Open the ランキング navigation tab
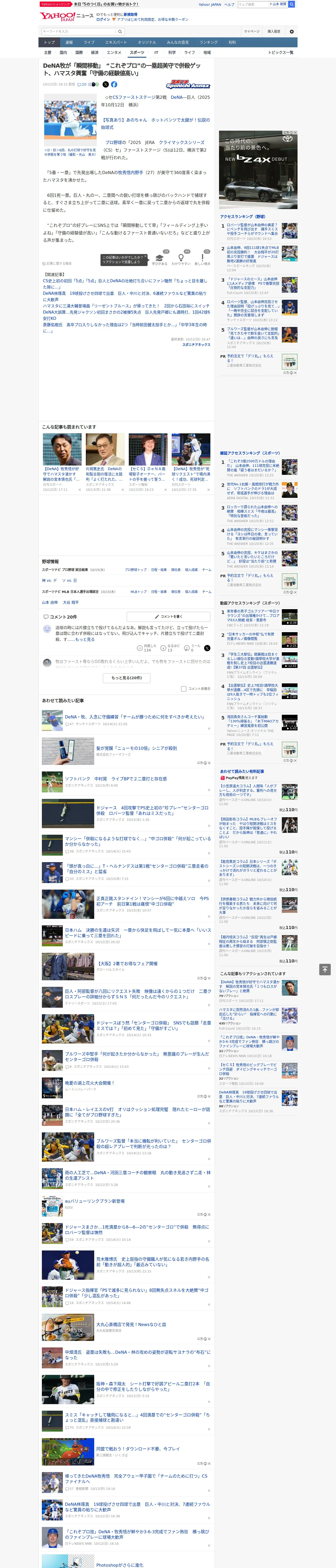Screen dimensions: 336x1568 point(209,43)
